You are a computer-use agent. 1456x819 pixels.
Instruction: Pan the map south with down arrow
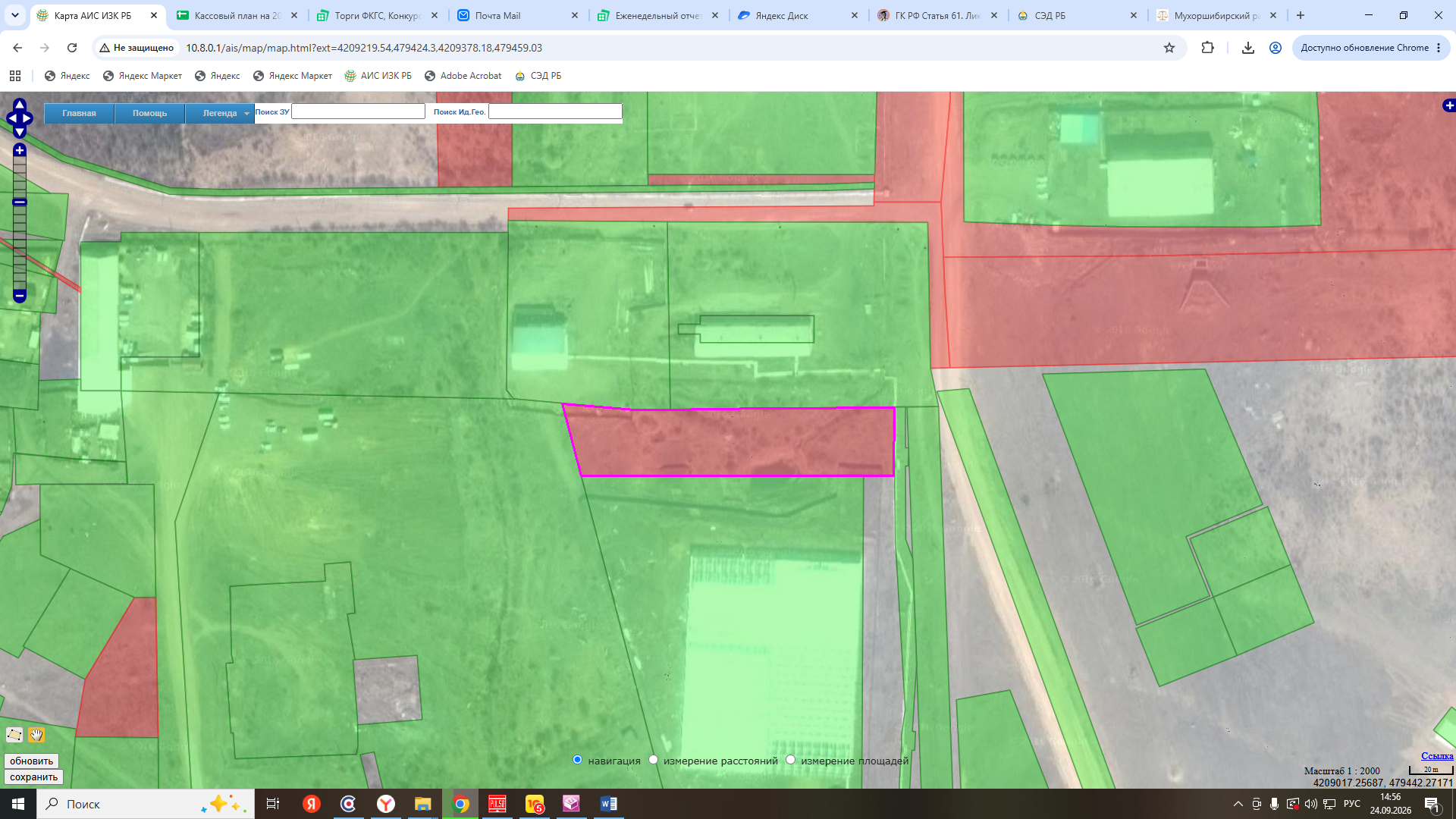pyautogui.click(x=20, y=132)
